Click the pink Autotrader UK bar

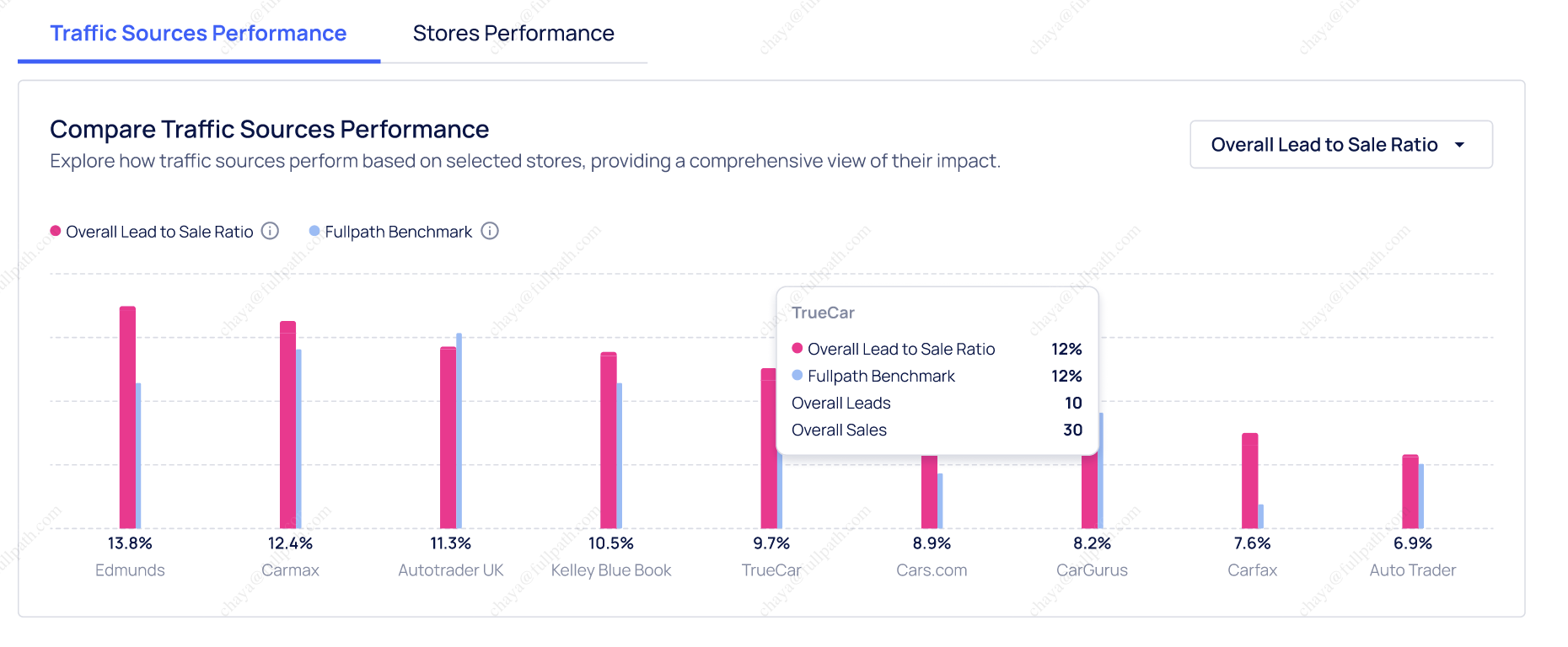(x=448, y=437)
